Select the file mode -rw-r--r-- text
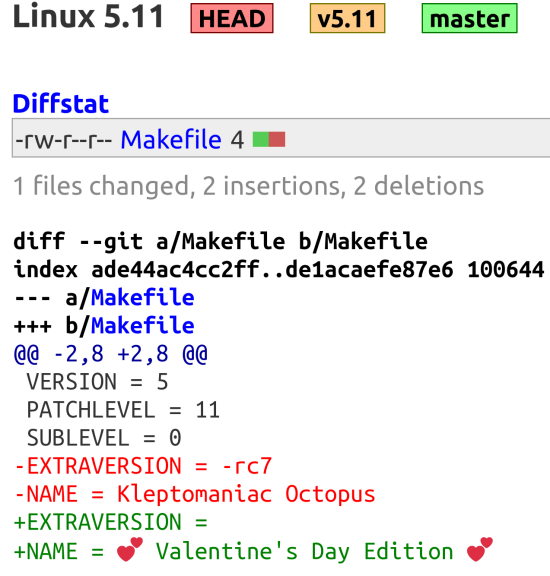 pos(63,140)
